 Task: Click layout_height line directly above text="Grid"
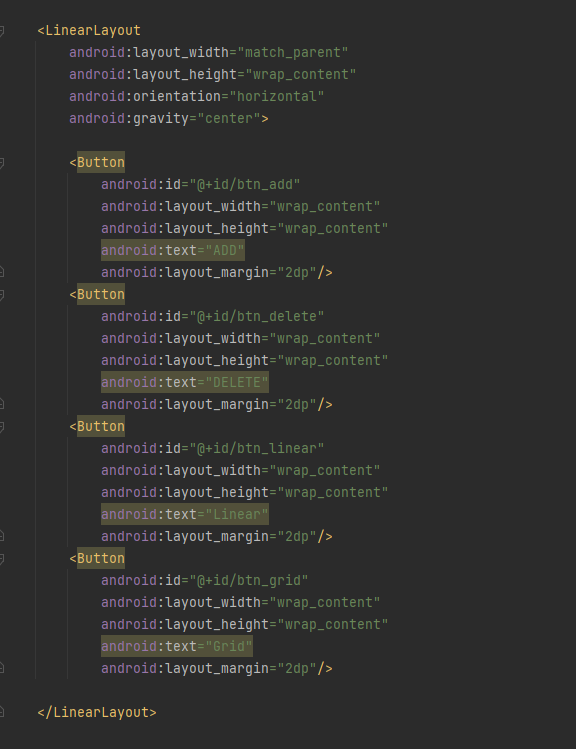coord(245,624)
